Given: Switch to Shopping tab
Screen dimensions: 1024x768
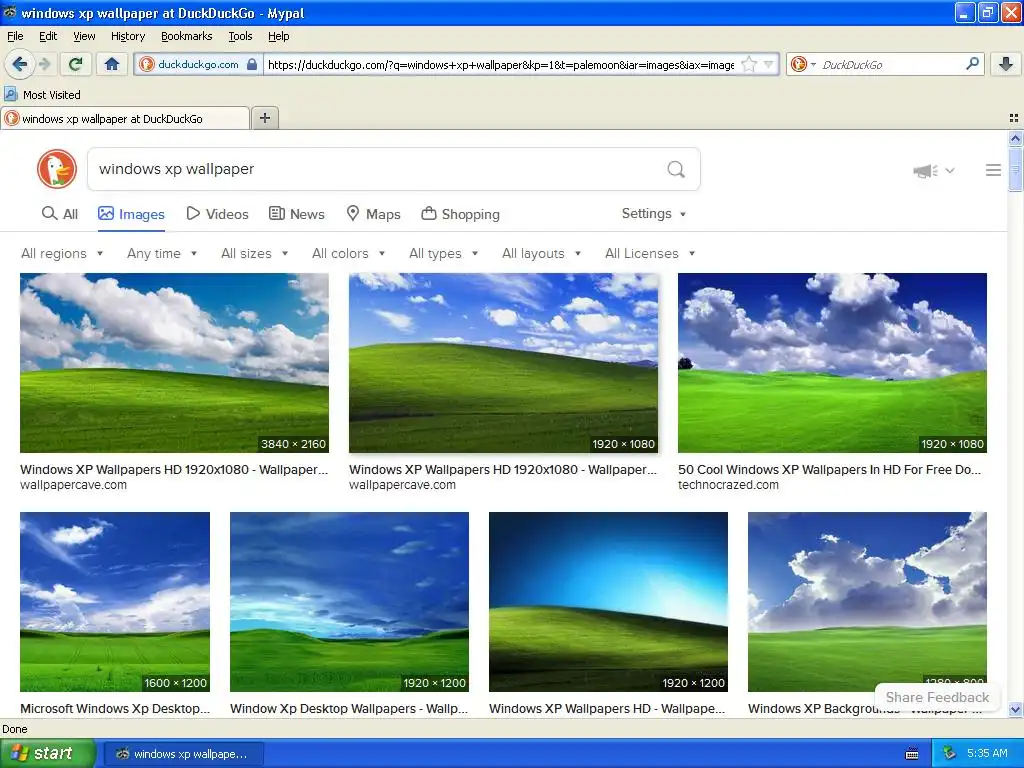Looking at the screenshot, I should (x=460, y=214).
